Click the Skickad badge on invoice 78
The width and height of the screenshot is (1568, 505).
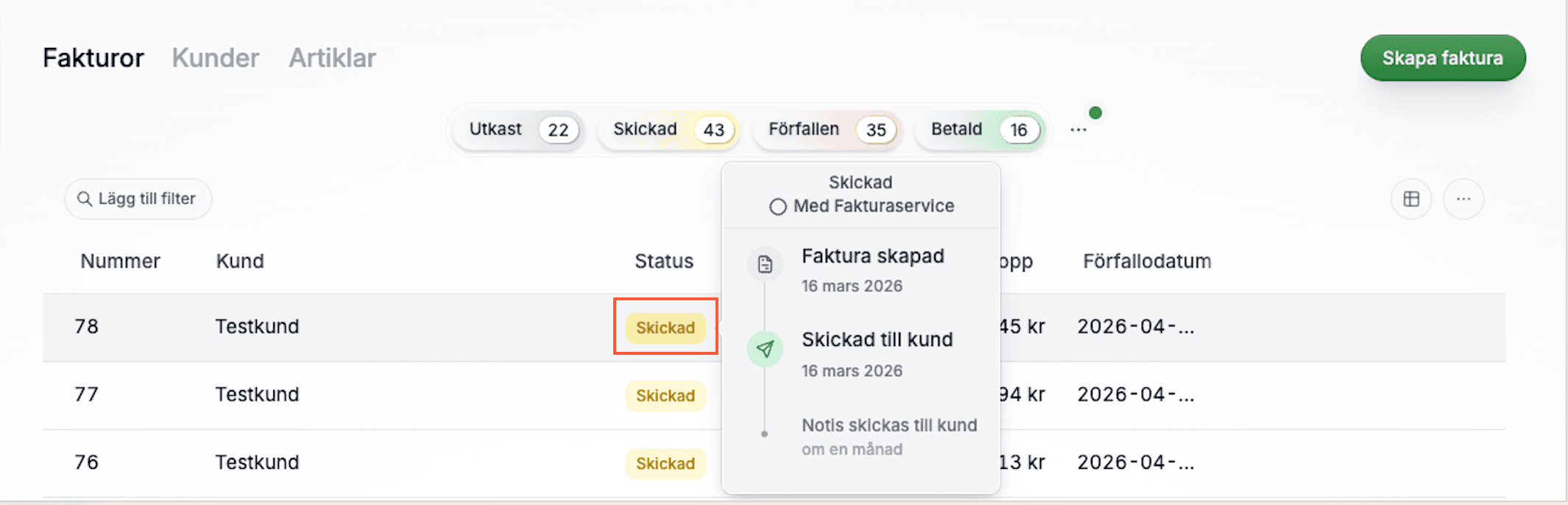(x=665, y=328)
